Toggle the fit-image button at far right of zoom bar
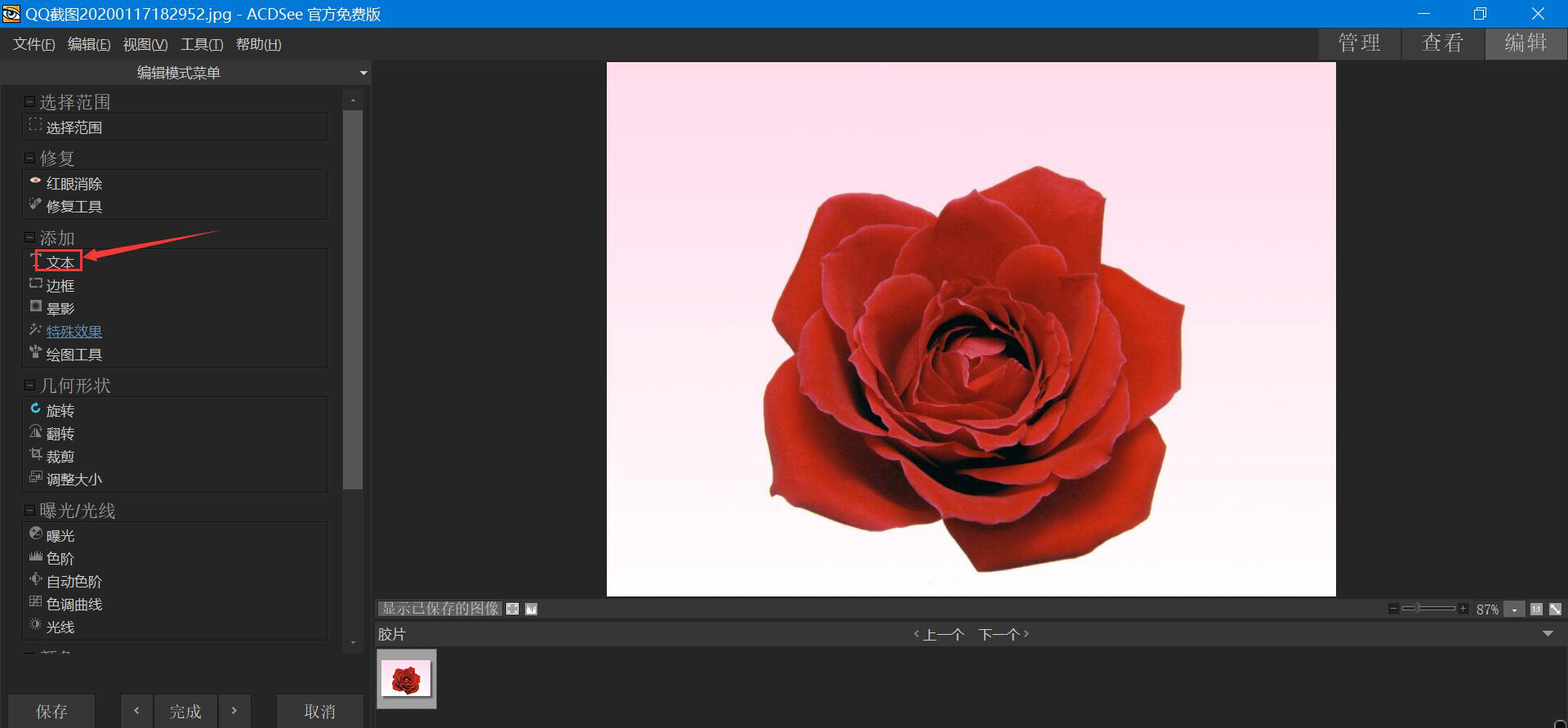 point(1555,610)
